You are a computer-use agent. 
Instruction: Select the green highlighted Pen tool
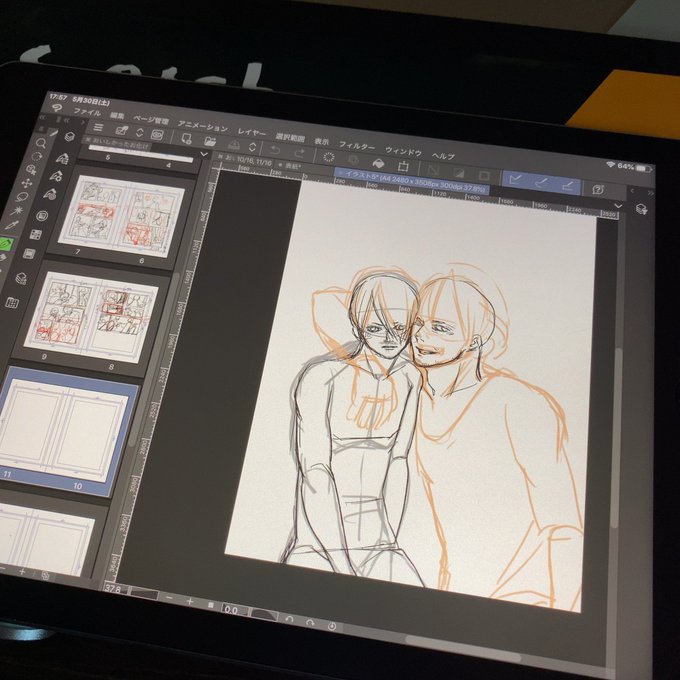(6, 244)
